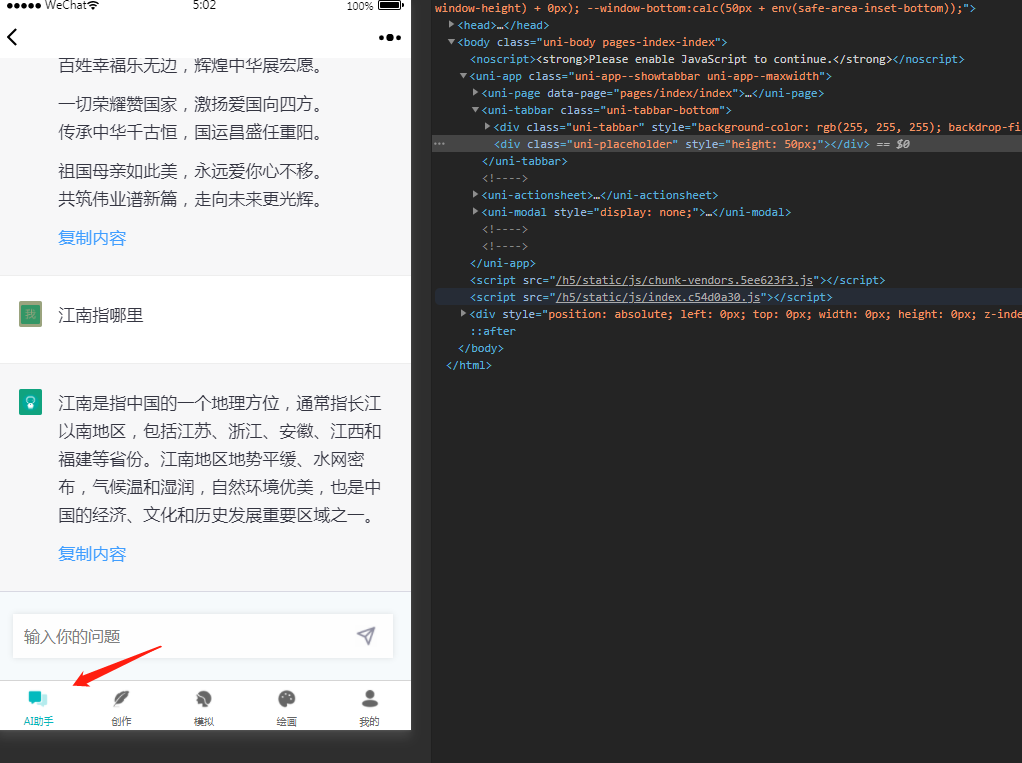Expand the div class uni-tabbar node
This screenshot has width=1022, height=763.
[x=488, y=126]
